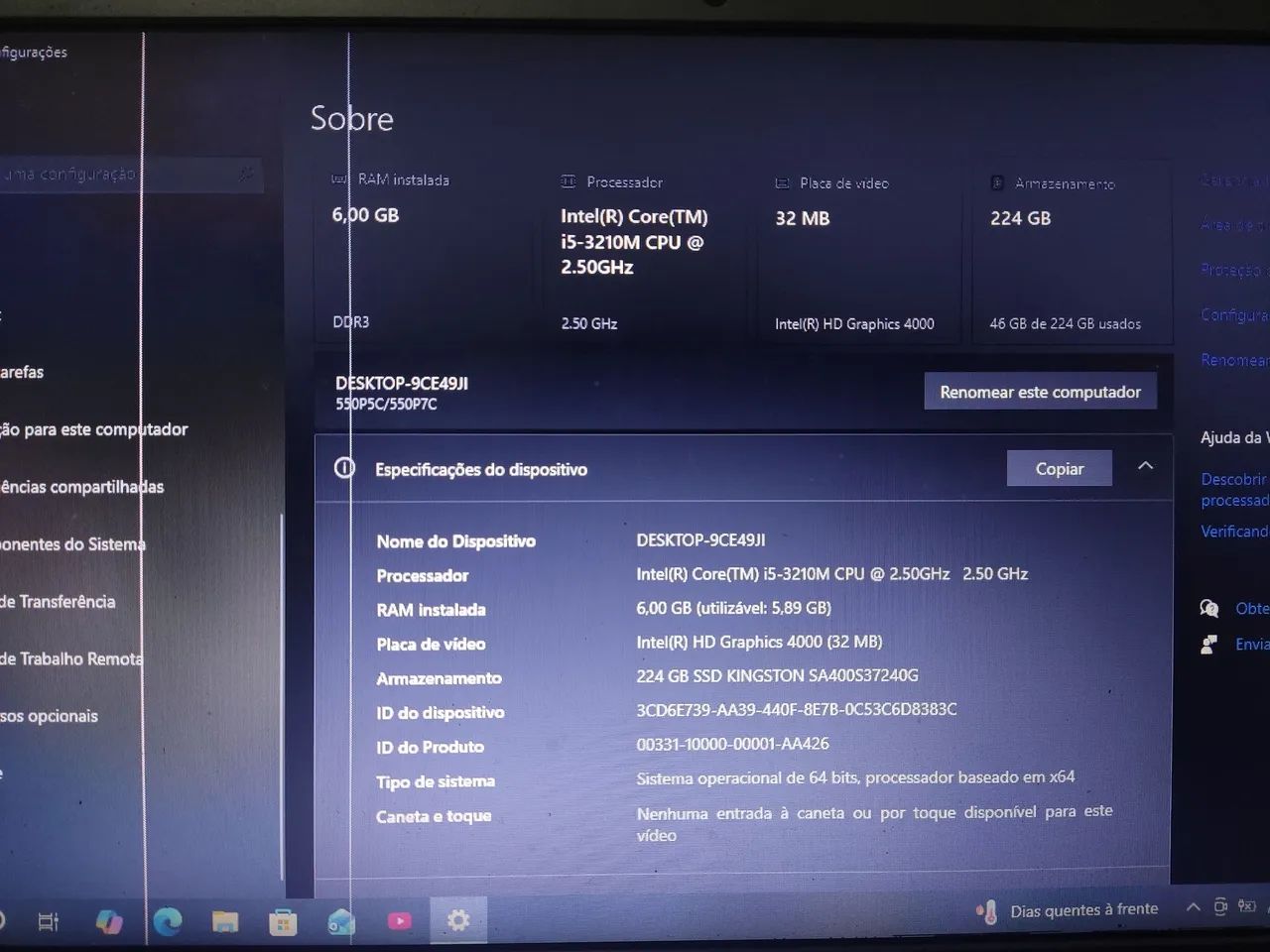1270x952 pixels.
Task: Click product ID 00331-10000-00001-AA426
Action: click(x=732, y=744)
